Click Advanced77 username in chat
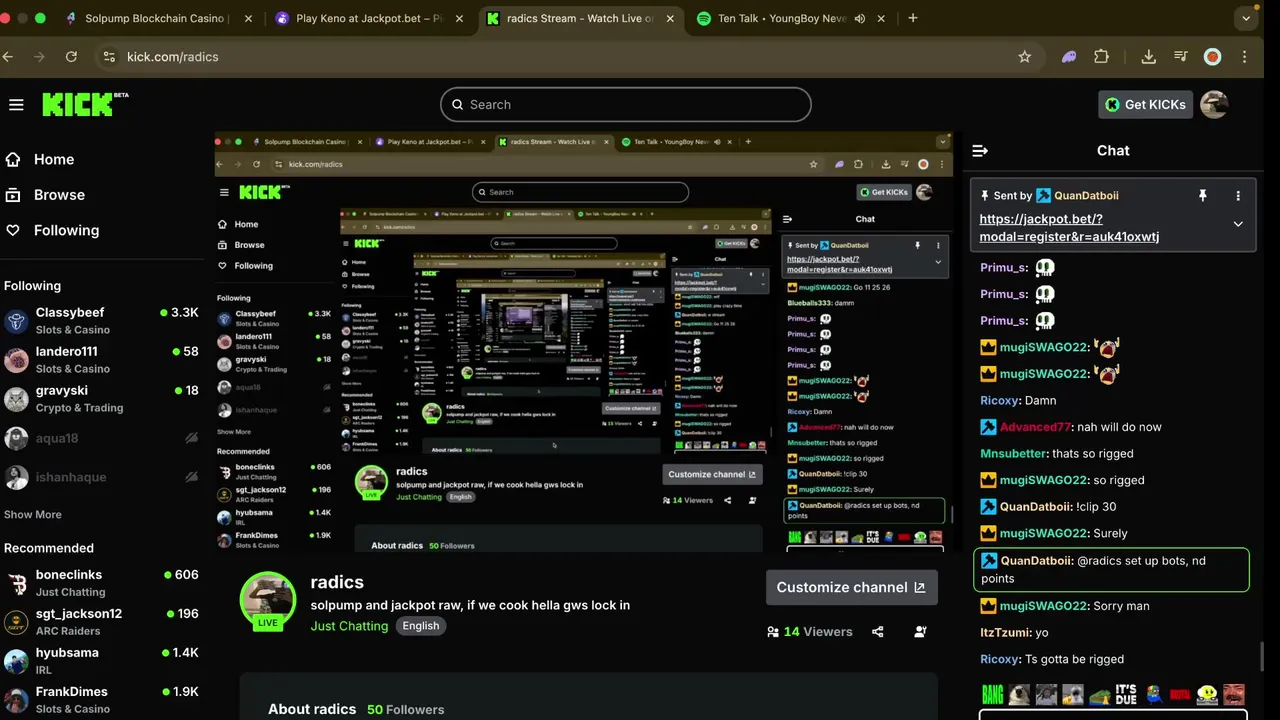 tap(1035, 427)
